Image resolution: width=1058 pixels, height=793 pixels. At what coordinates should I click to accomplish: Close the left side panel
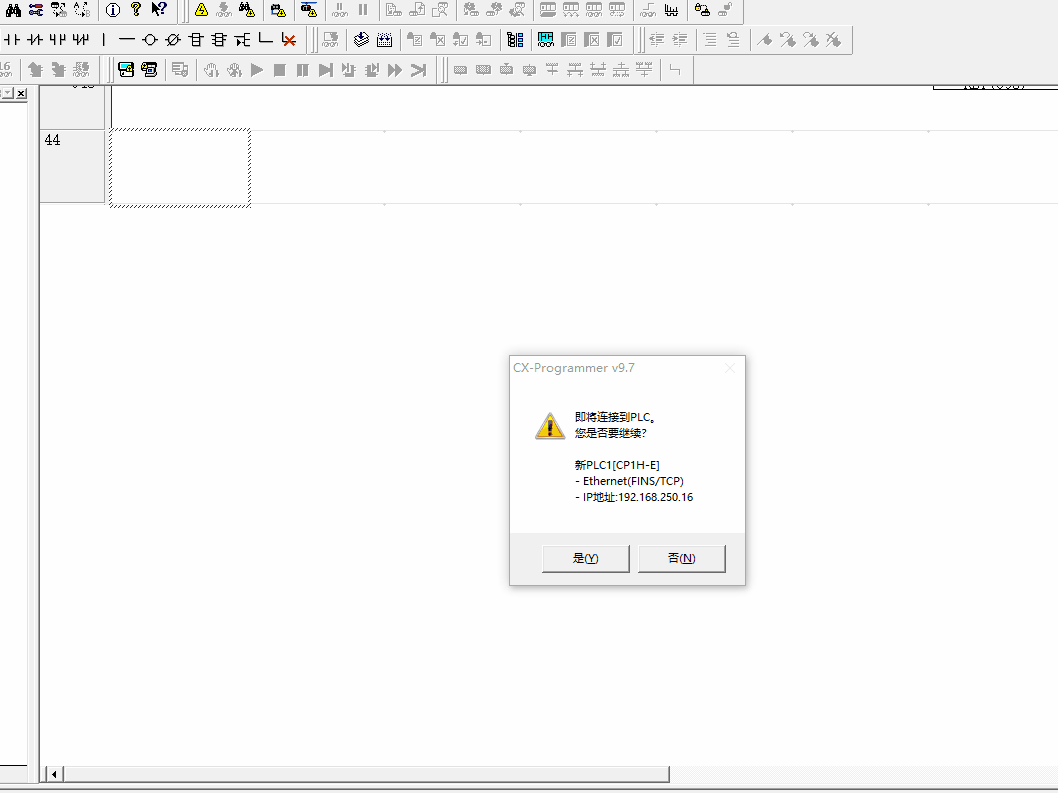coord(22,93)
